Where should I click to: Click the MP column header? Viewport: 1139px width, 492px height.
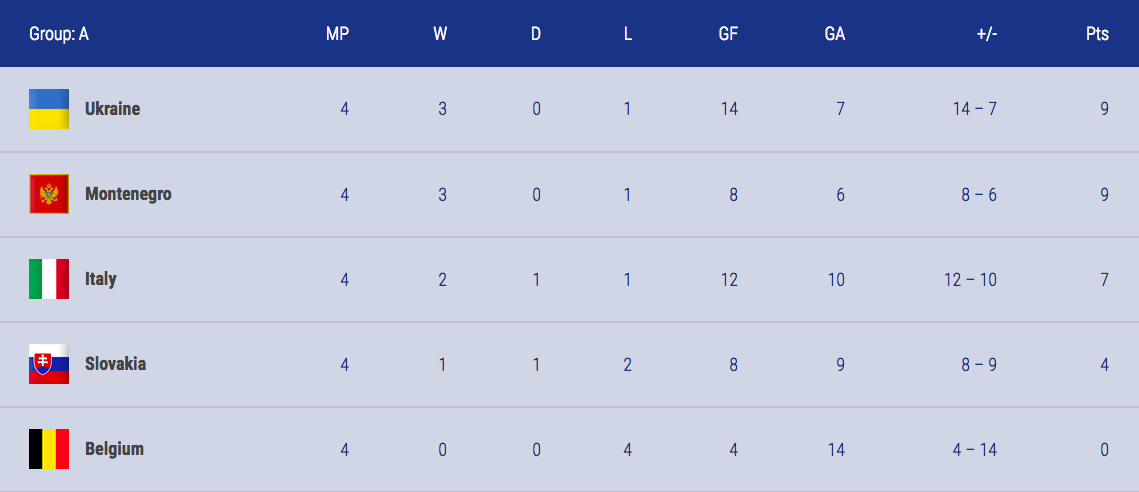338,34
